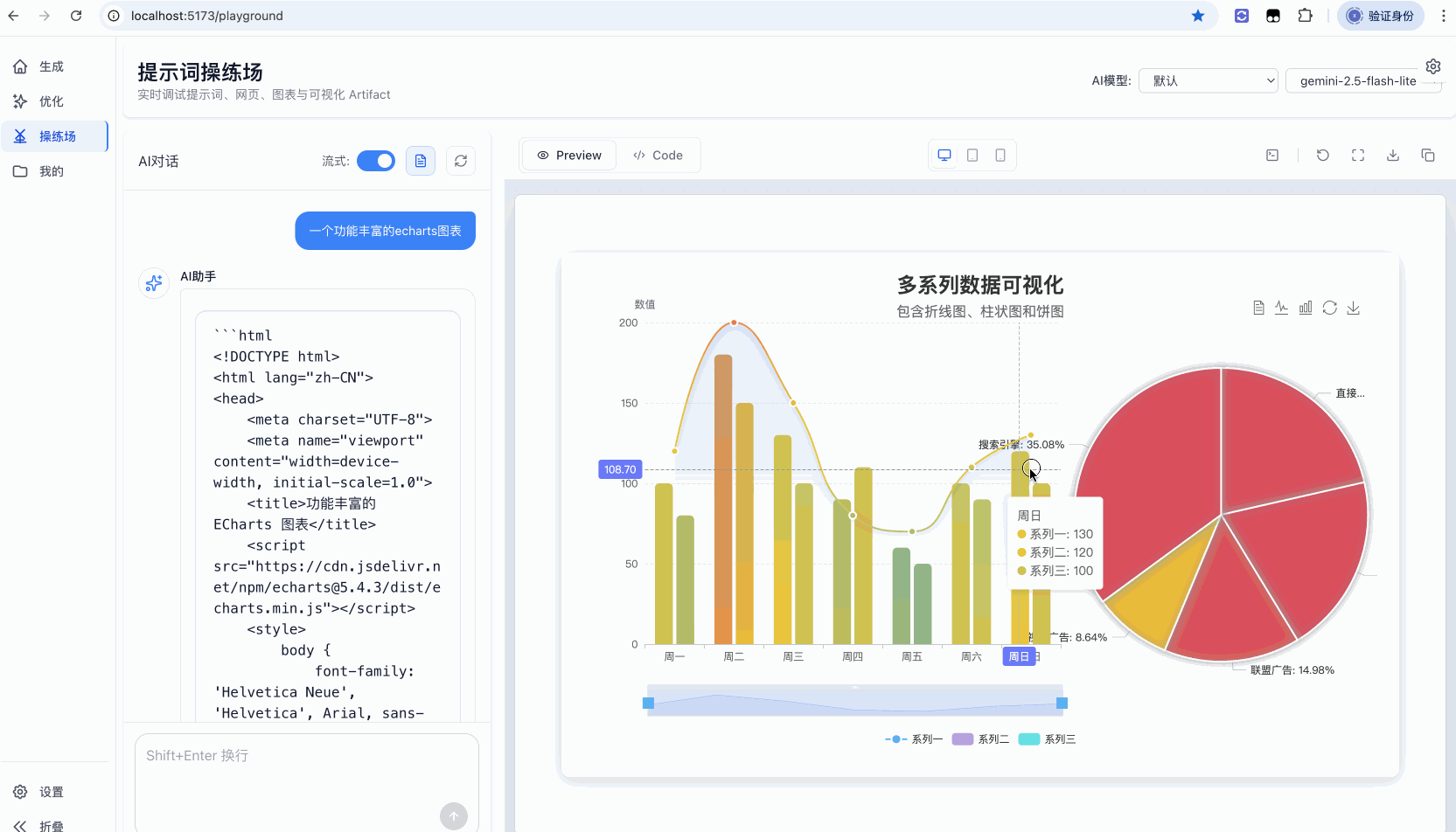Open the terminal/console icon above the preview
Image resolution: width=1456 pixels, height=832 pixels.
coord(1271,155)
